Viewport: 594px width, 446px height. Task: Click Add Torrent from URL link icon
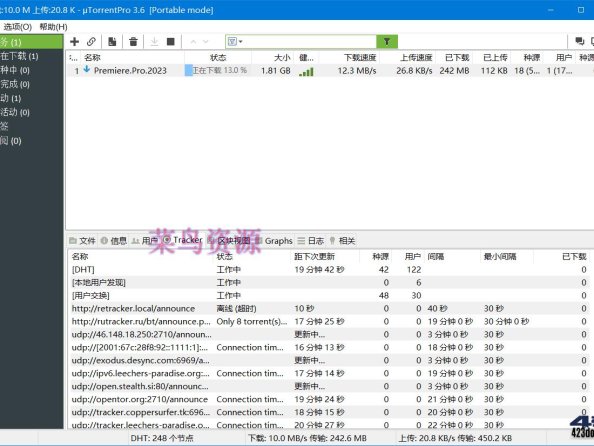pyautogui.click(x=91, y=42)
